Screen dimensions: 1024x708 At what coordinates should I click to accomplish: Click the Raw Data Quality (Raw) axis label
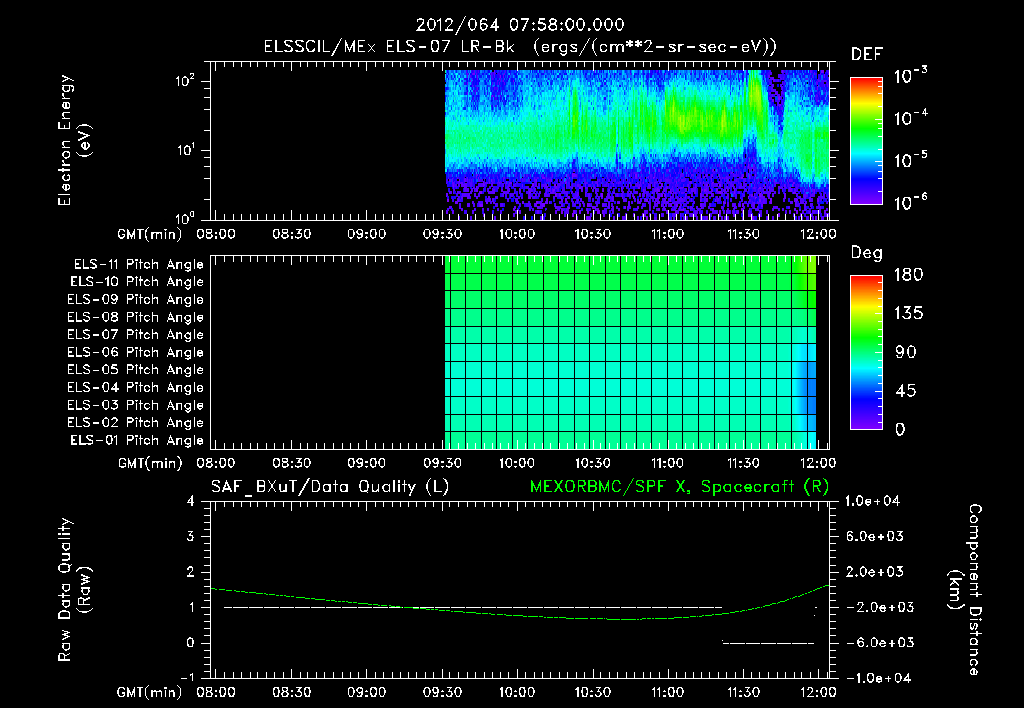point(74,590)
